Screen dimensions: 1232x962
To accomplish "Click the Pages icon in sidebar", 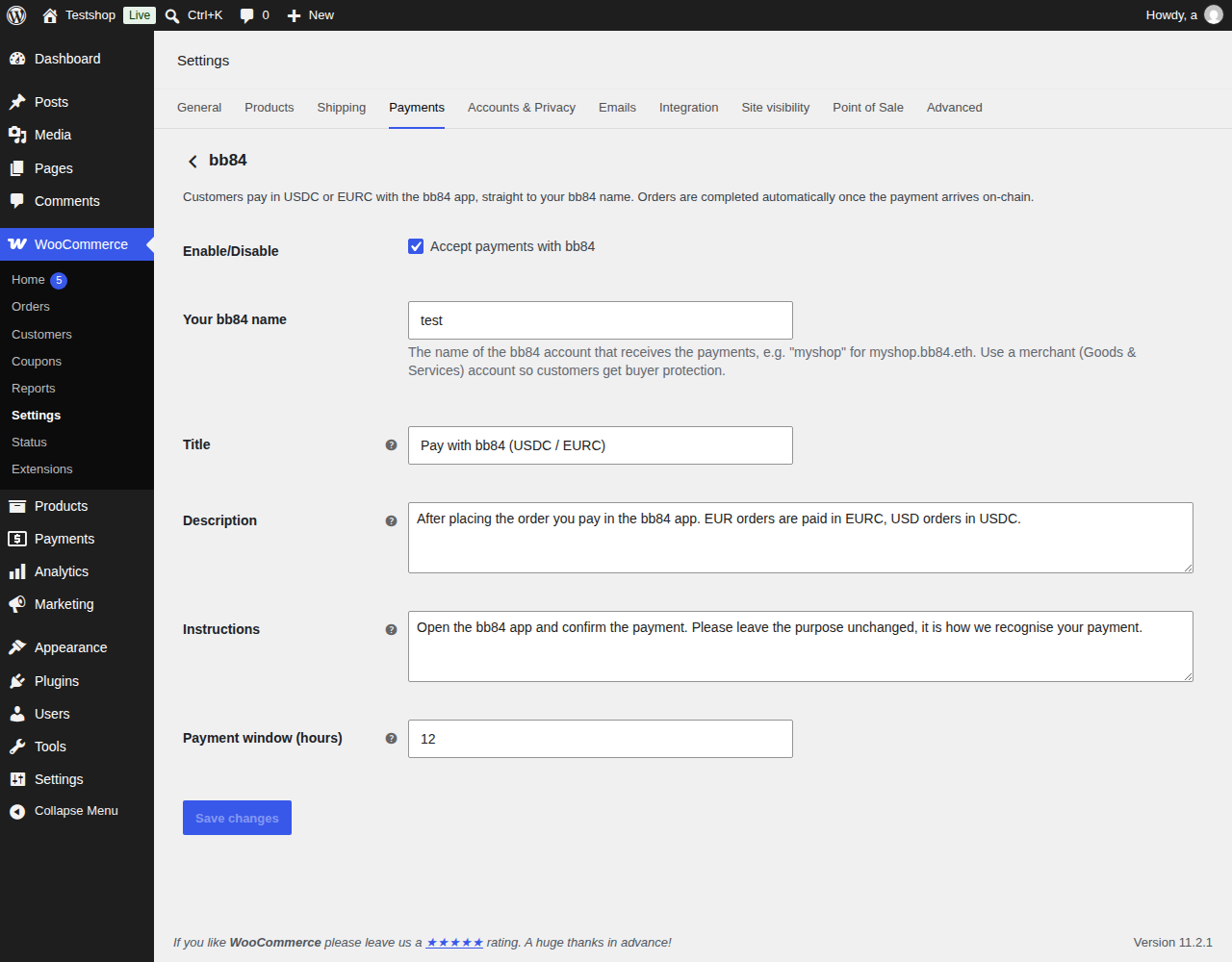I will [x=17, y=168].
